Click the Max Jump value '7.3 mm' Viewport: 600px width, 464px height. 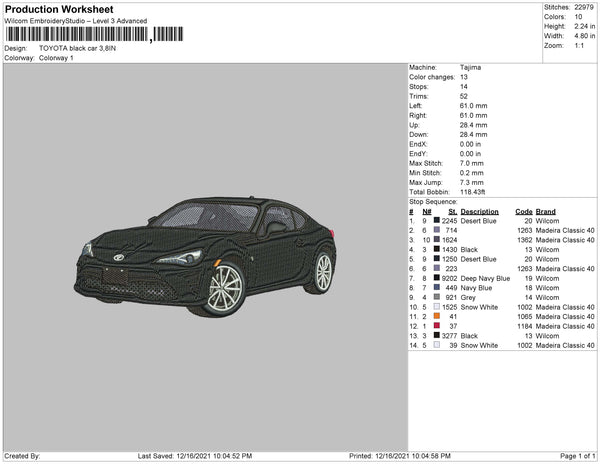[x=471, y=182]
